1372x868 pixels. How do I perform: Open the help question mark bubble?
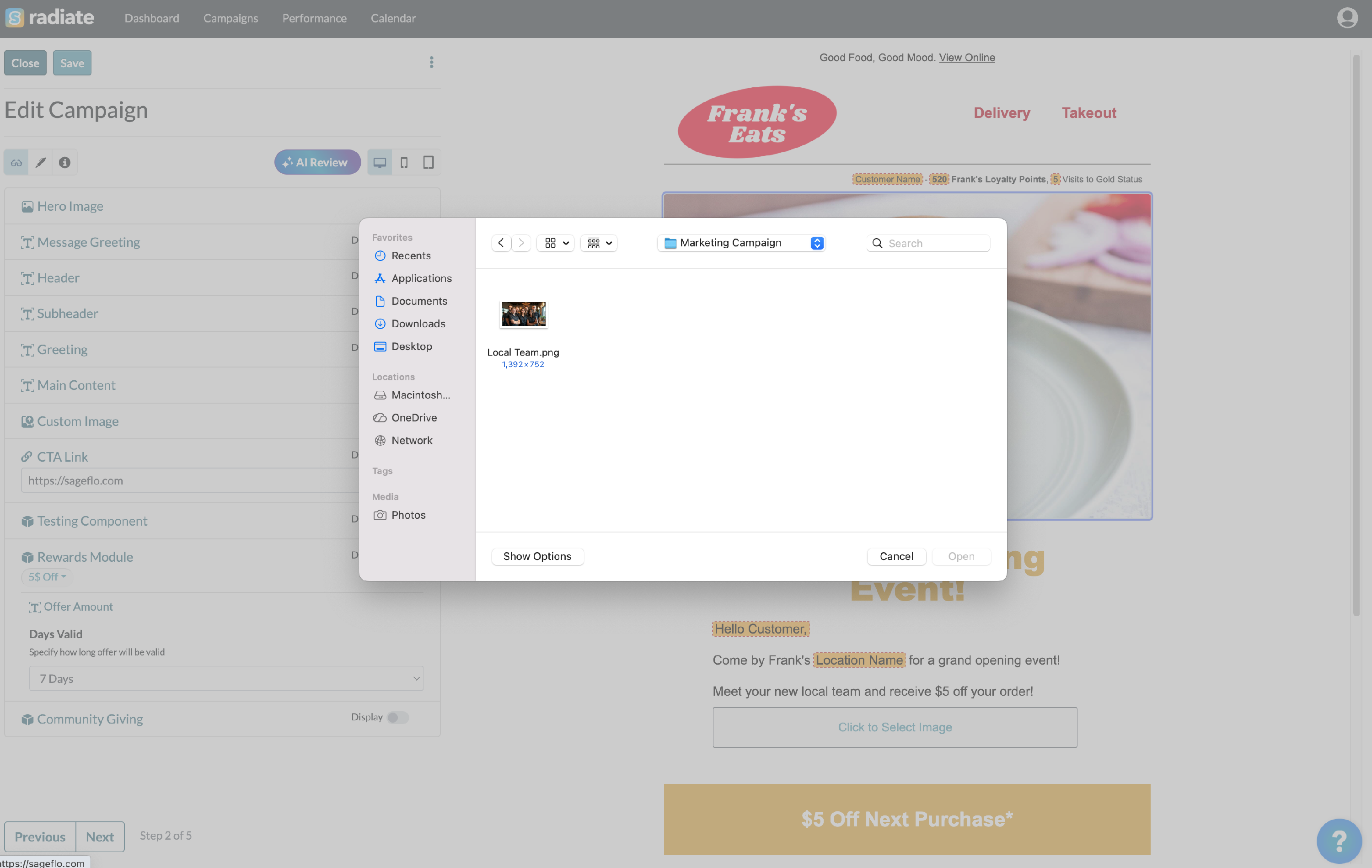[1339, 840]
